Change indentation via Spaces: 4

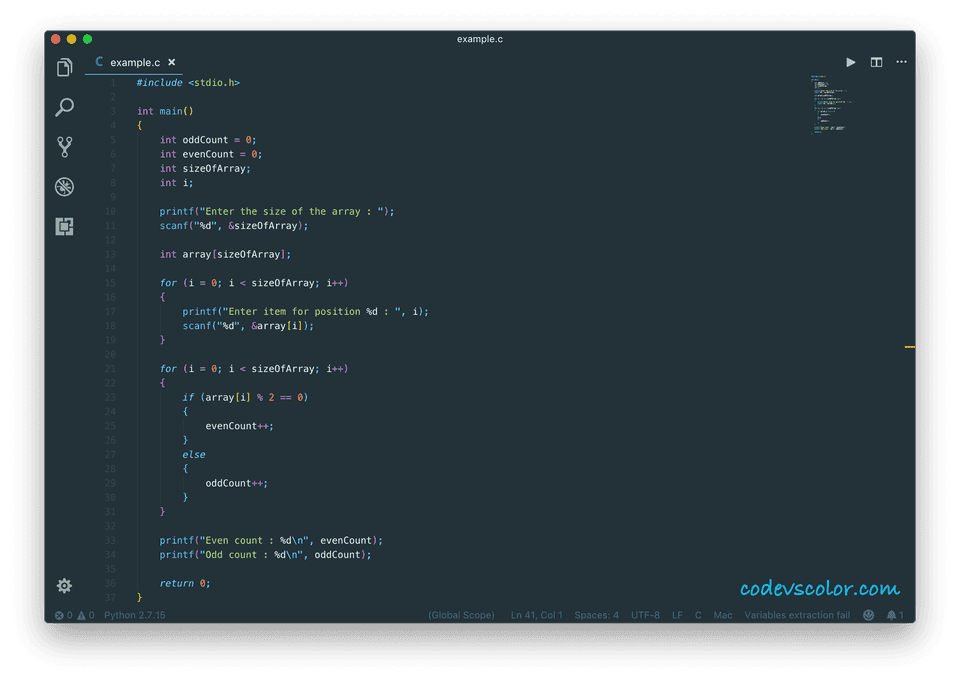[596, 615]
